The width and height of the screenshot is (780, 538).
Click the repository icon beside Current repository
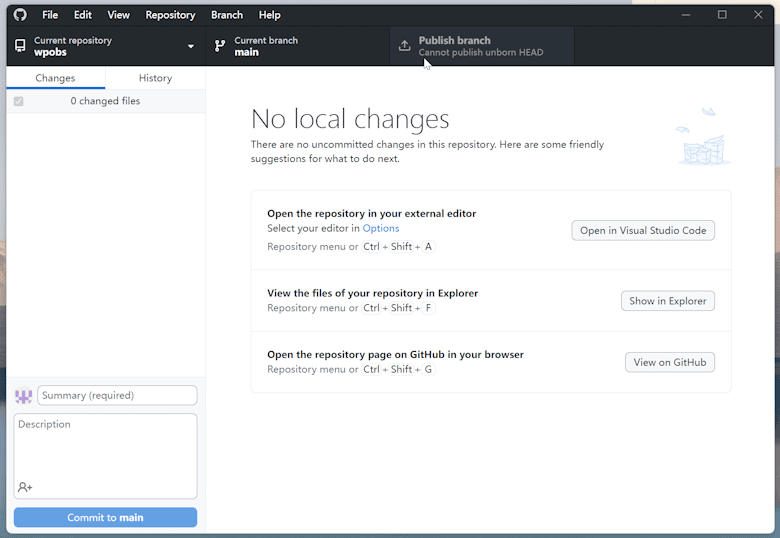pyautogui.click(x=20, y=46)
